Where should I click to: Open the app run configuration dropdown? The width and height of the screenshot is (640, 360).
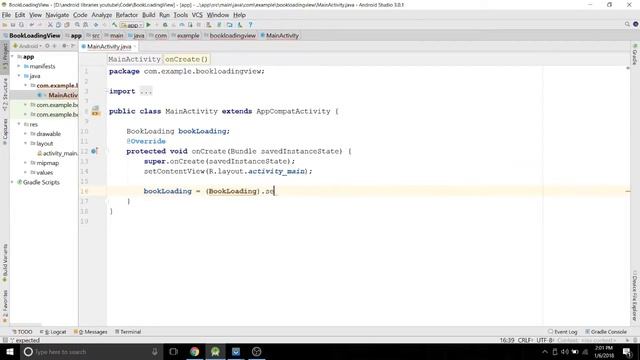pyautogui.click(x=131, y=25)
